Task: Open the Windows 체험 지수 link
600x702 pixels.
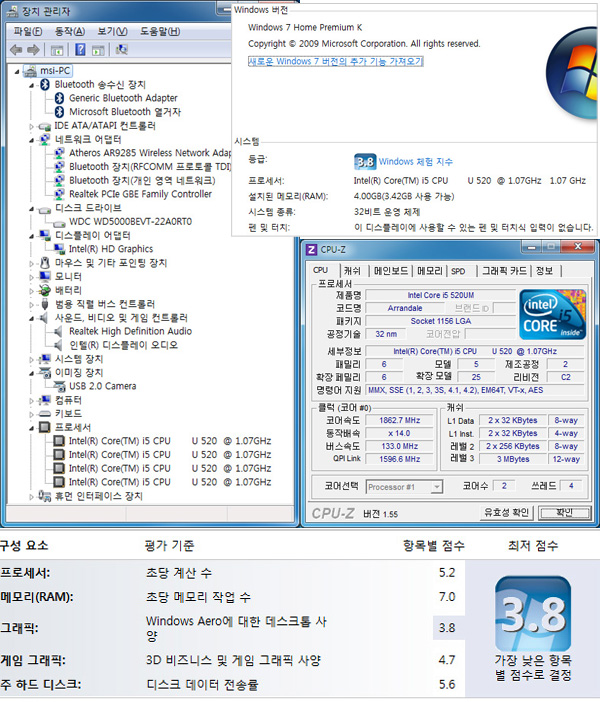Action: point(416,162)
